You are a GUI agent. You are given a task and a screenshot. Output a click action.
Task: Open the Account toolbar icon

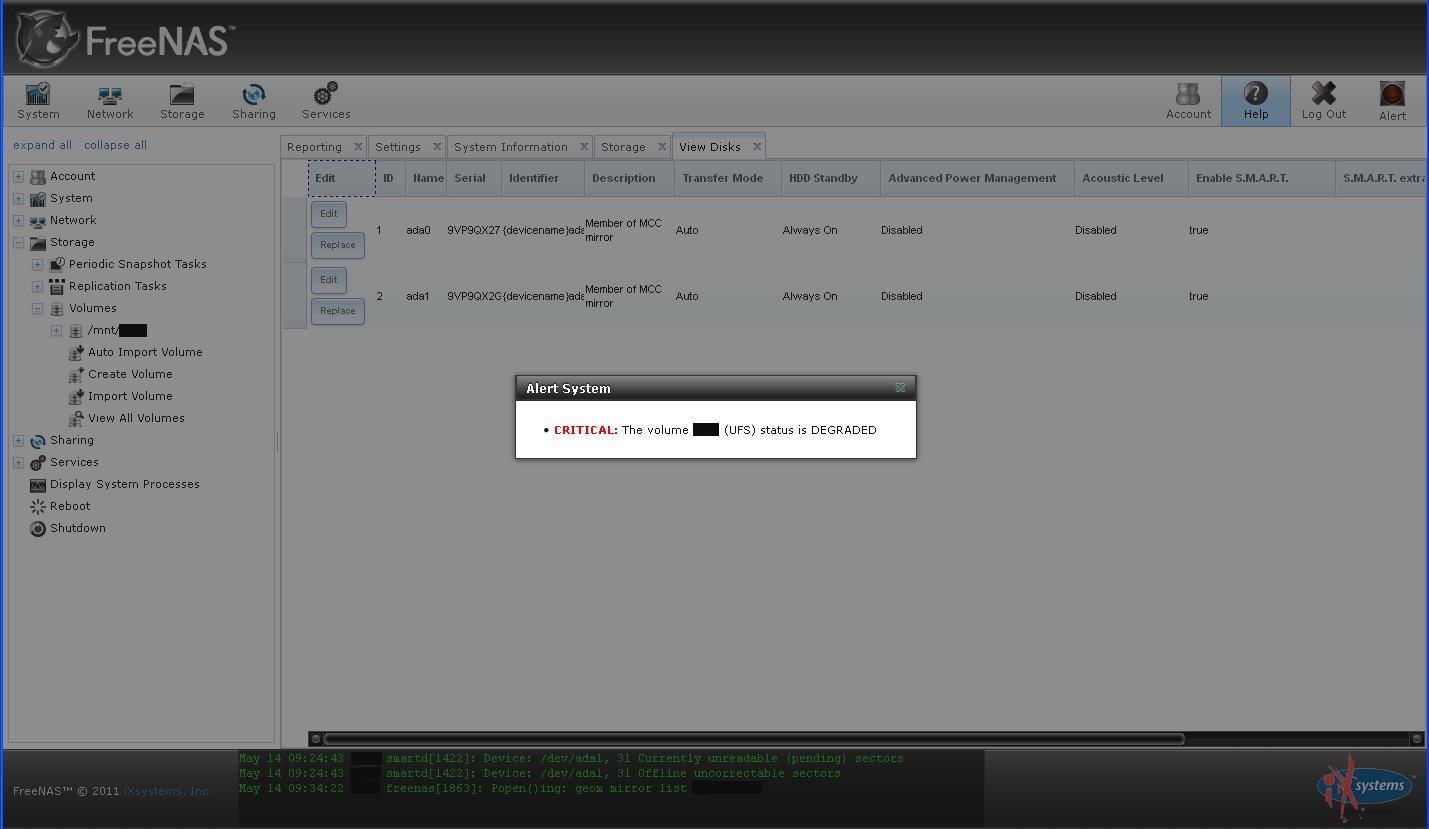coord(1188,101)
